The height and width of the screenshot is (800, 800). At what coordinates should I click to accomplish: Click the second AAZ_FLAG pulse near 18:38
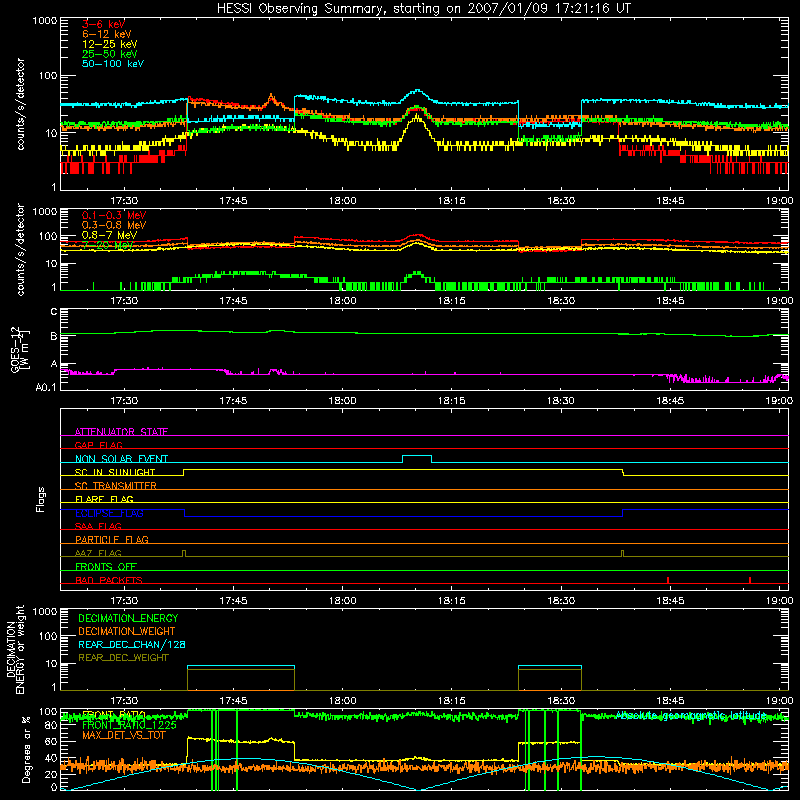tap(622, 553)
